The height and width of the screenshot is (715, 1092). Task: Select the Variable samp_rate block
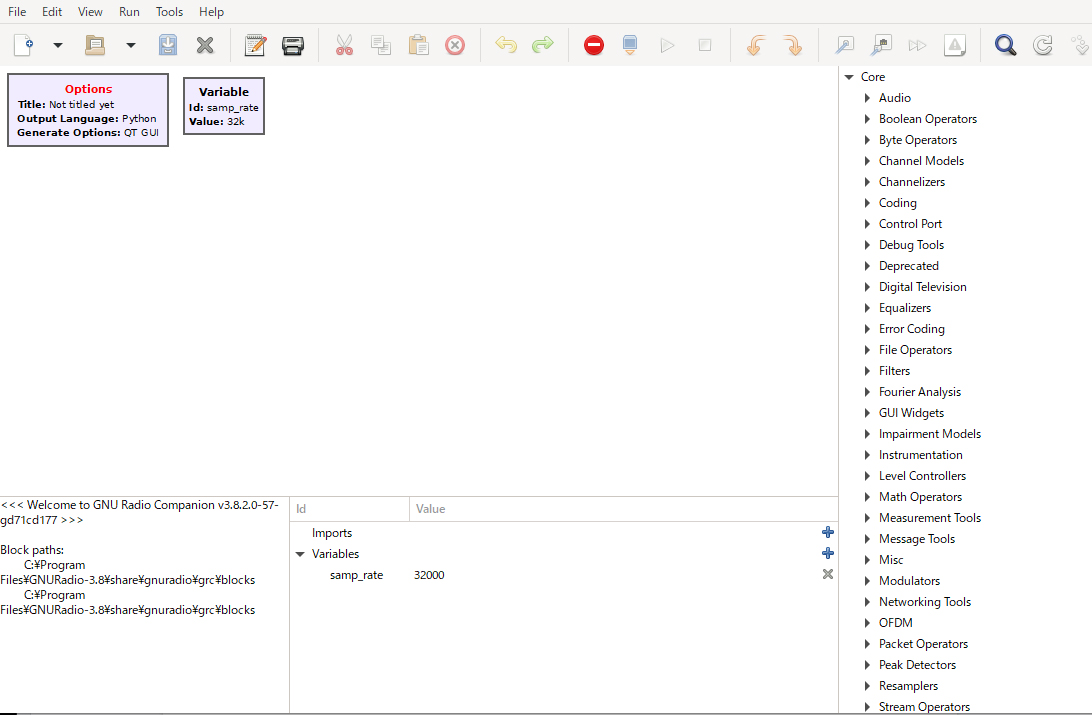coord(224,106)
